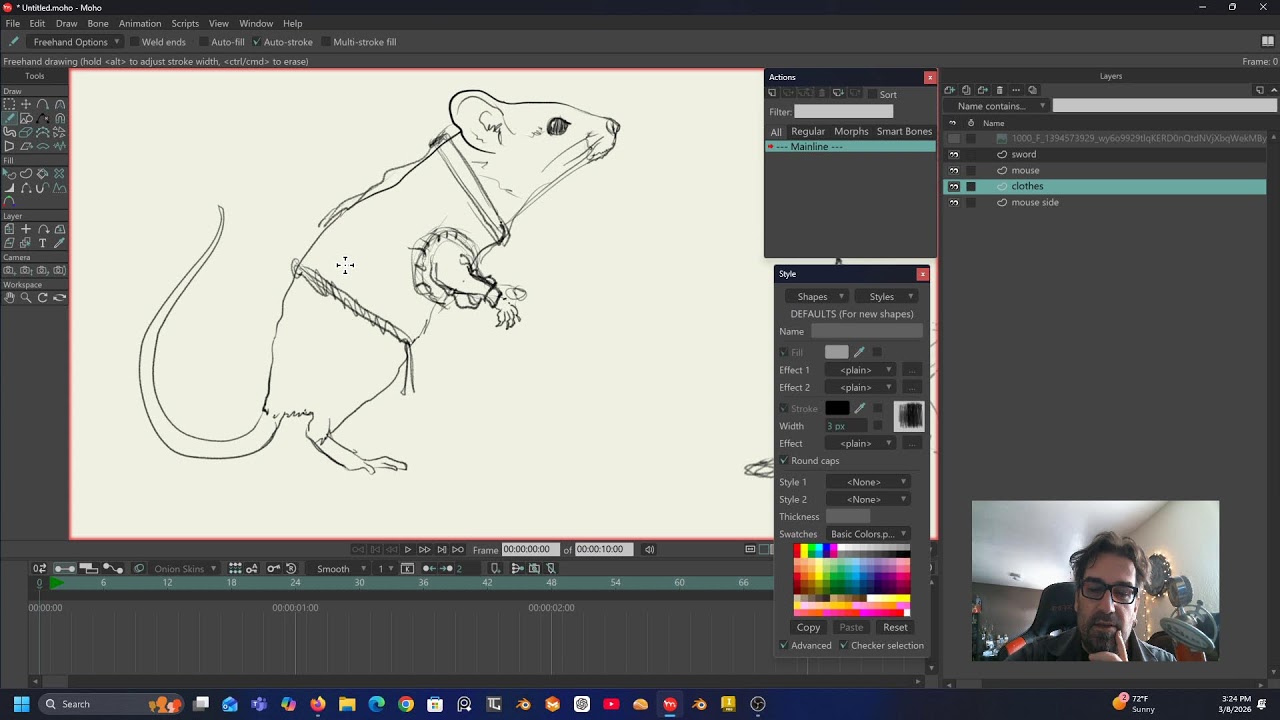This screenshot has height=720, width=1280.
Task: Click the Copy button in Style panel
Action: click(x=808, y=628)
